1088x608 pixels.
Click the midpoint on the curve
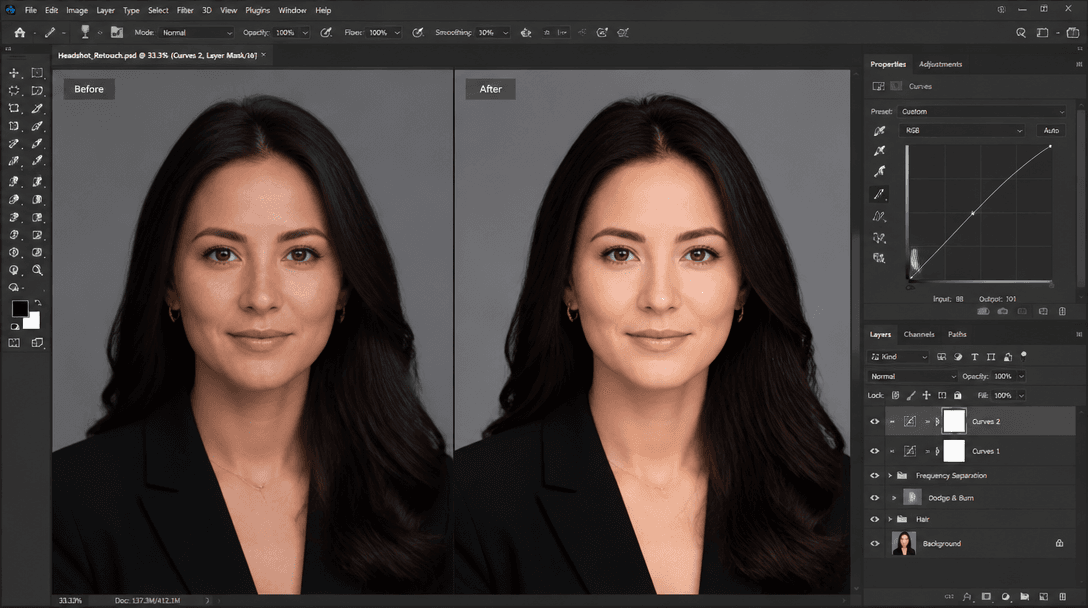973,213
